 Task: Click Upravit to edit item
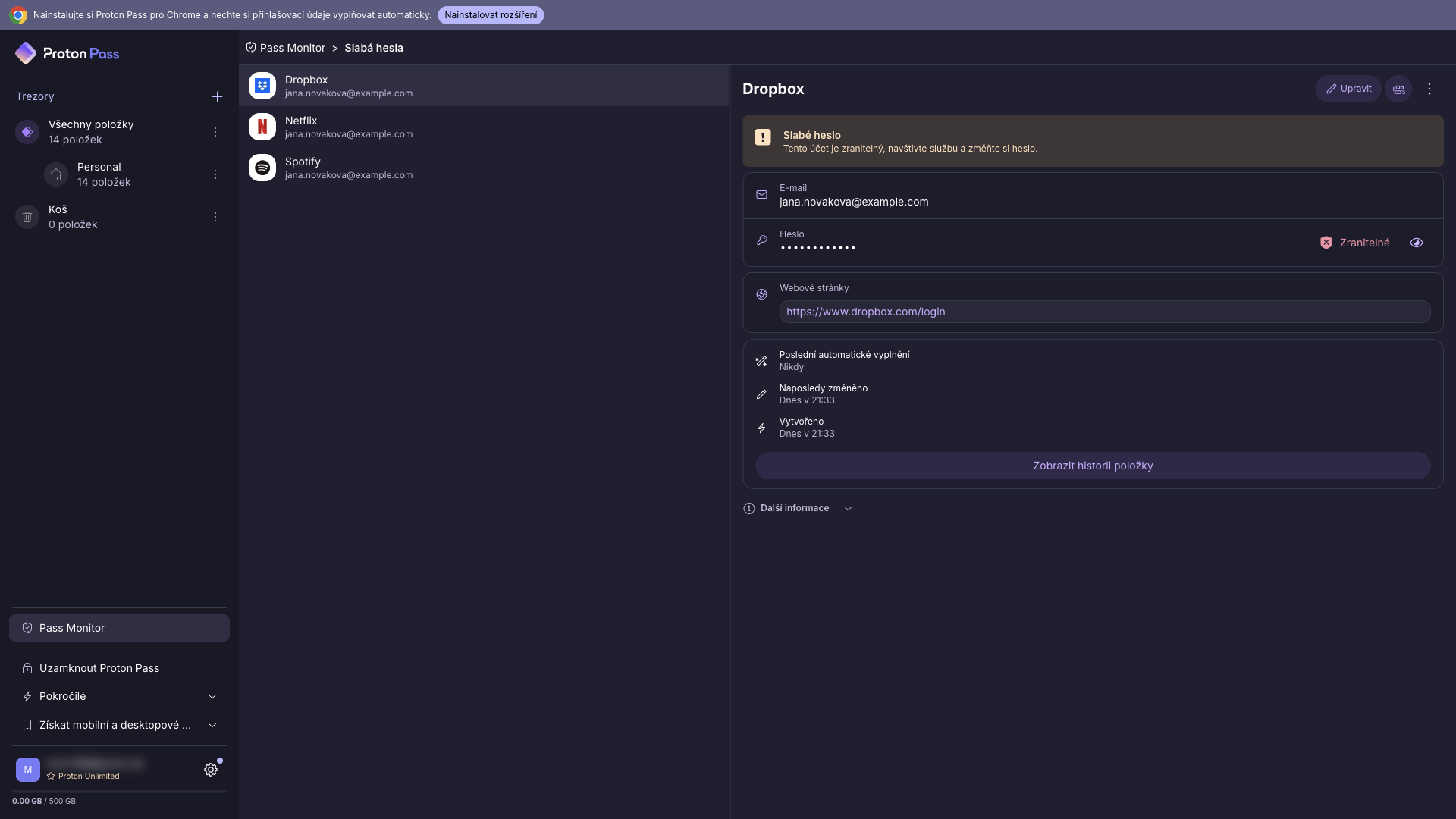(1348, 89)
